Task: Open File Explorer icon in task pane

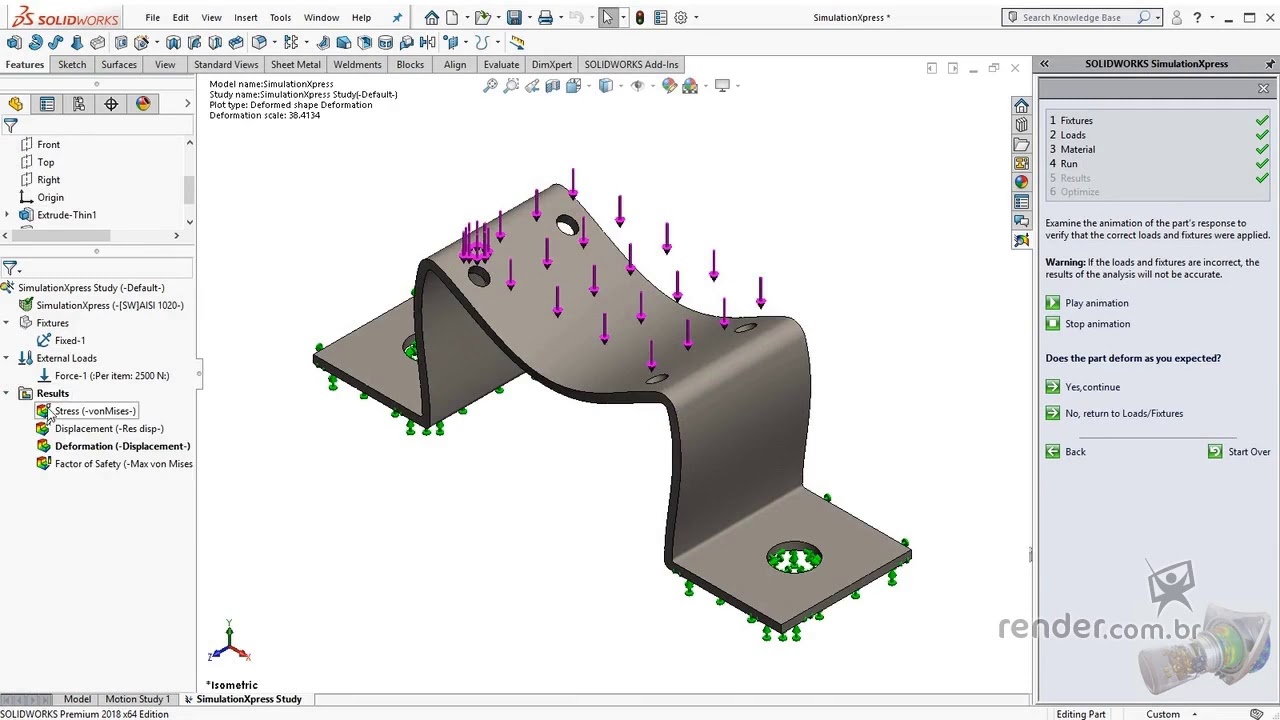Action: pyautogui.click(x=1021, y=144)
